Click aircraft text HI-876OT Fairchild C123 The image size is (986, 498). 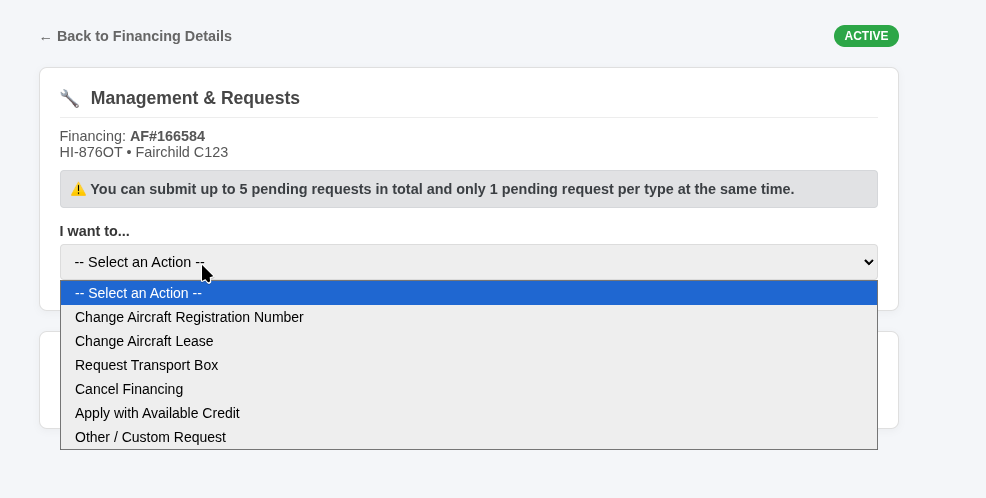[143, 152]
